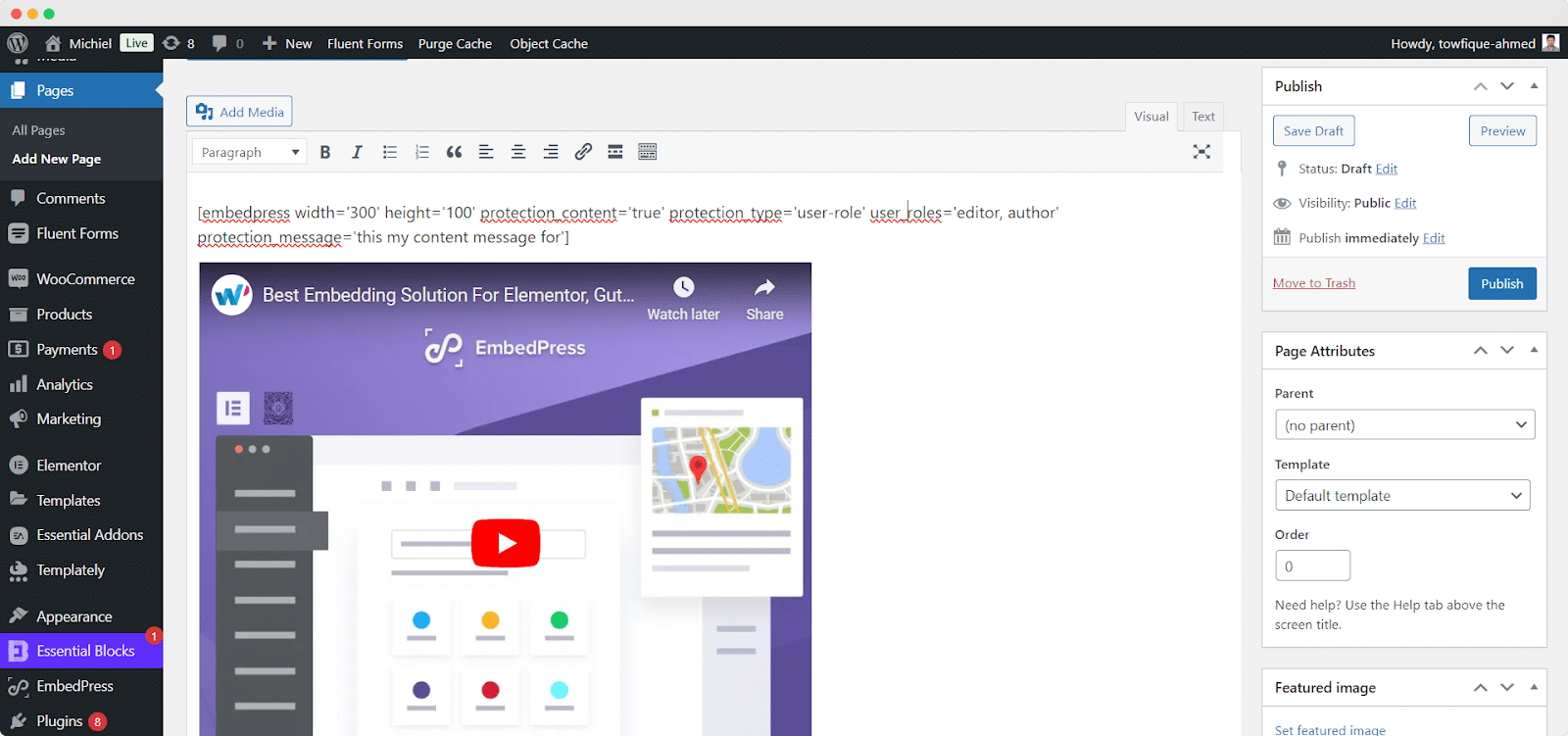
Task: Edit the publish immediately schedule
Action: pos(1434,238)
